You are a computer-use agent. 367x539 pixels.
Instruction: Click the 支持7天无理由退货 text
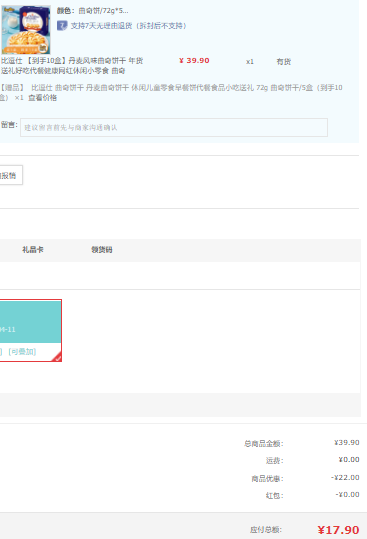(129, 26)
